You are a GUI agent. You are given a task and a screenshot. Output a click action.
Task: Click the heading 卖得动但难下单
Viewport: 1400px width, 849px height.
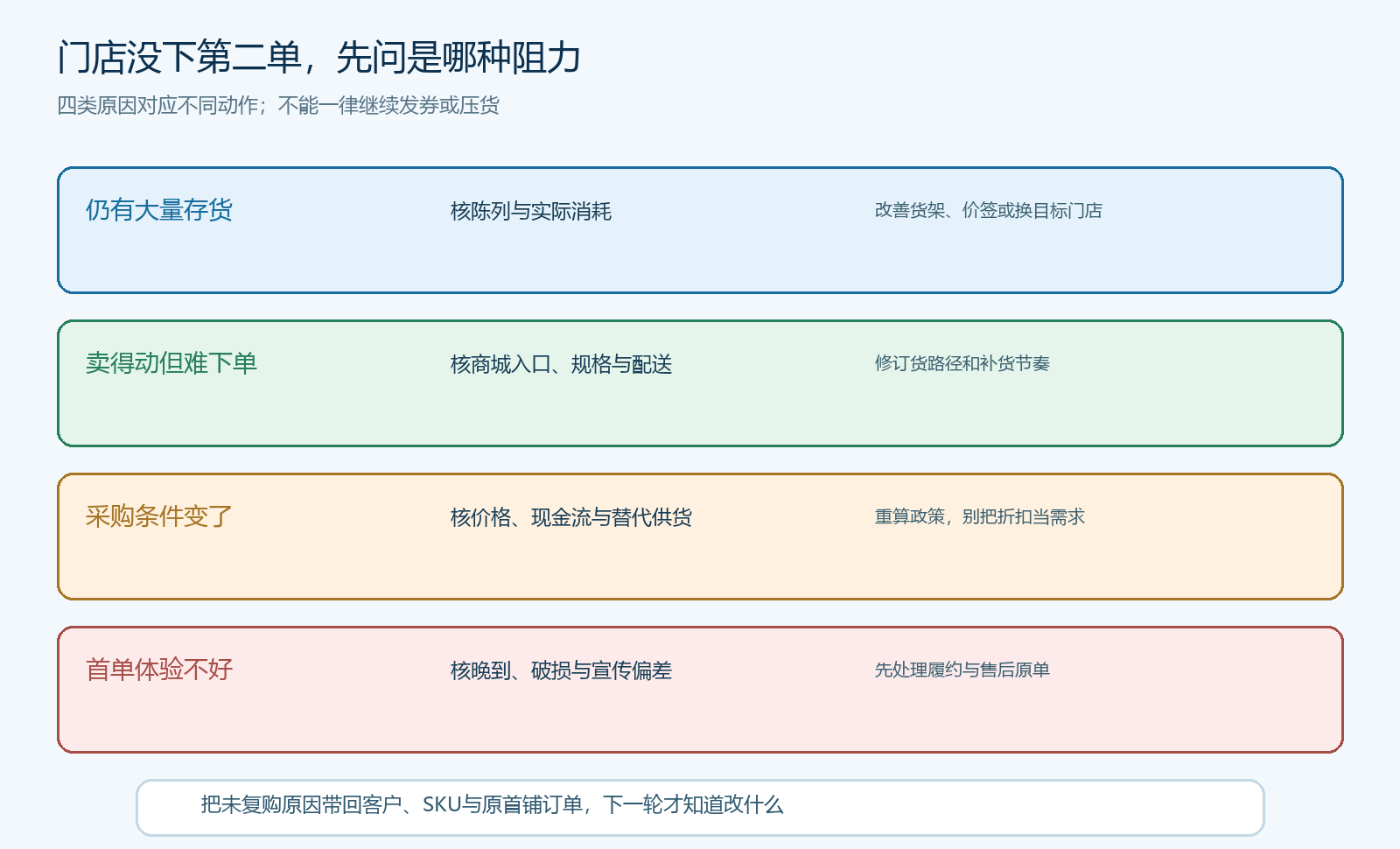pyautogui.click(x=171, y=363)
